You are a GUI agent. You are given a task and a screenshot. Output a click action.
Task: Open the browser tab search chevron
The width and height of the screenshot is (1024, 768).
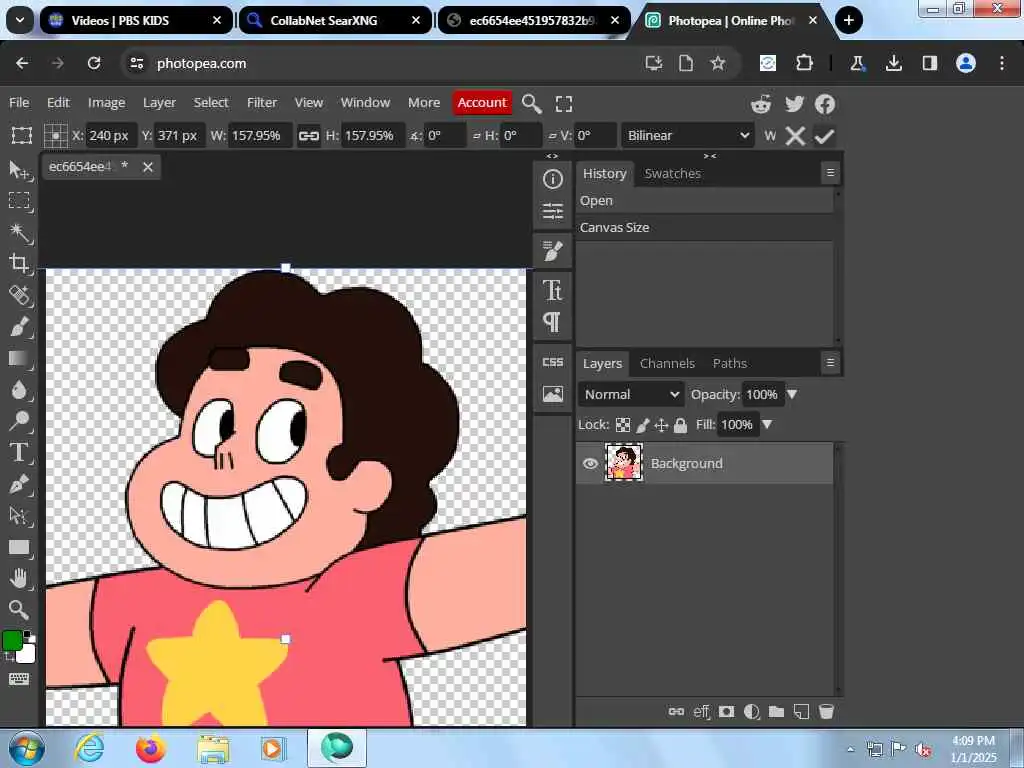tap(20, 20)
